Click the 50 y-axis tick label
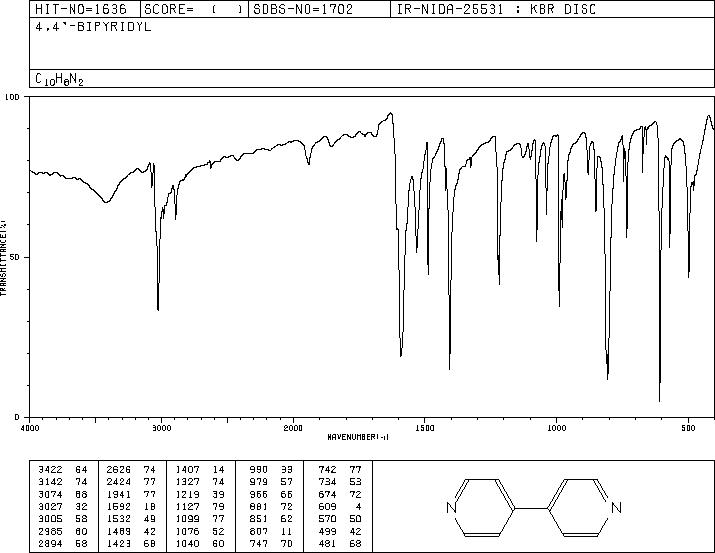 [x=15, y=257]
